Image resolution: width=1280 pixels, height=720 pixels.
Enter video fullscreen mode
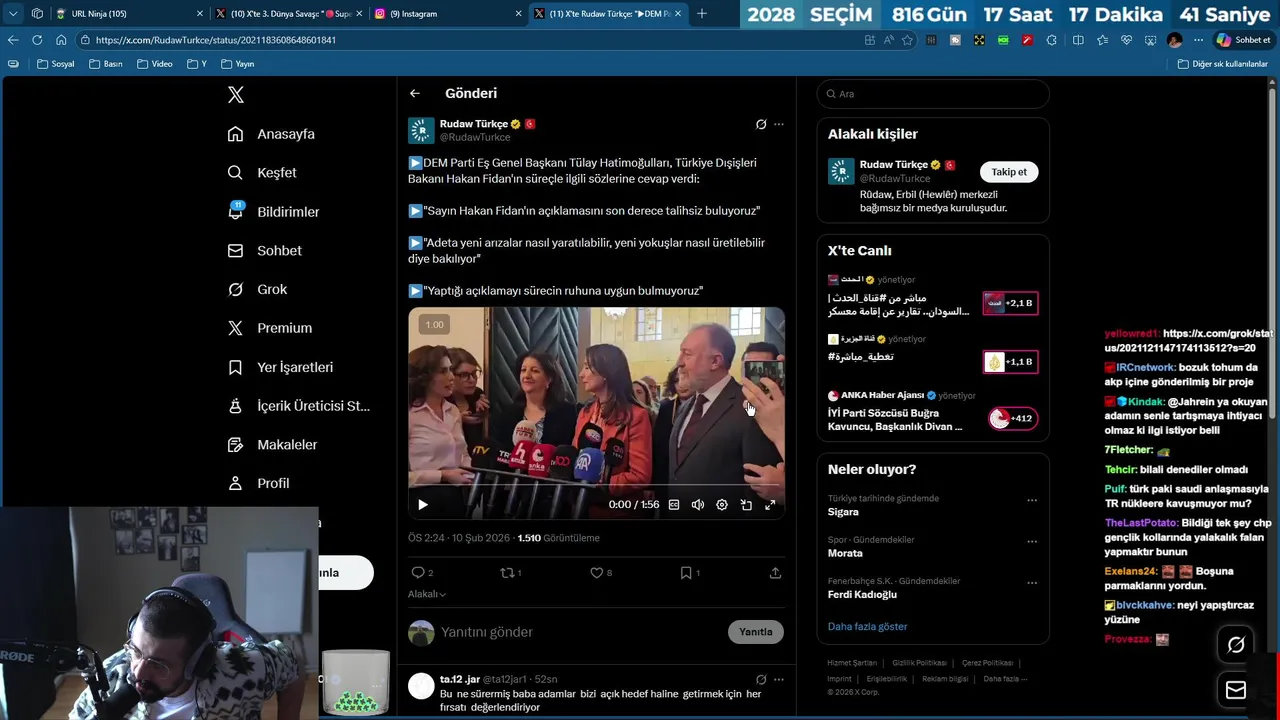point(770,505)
